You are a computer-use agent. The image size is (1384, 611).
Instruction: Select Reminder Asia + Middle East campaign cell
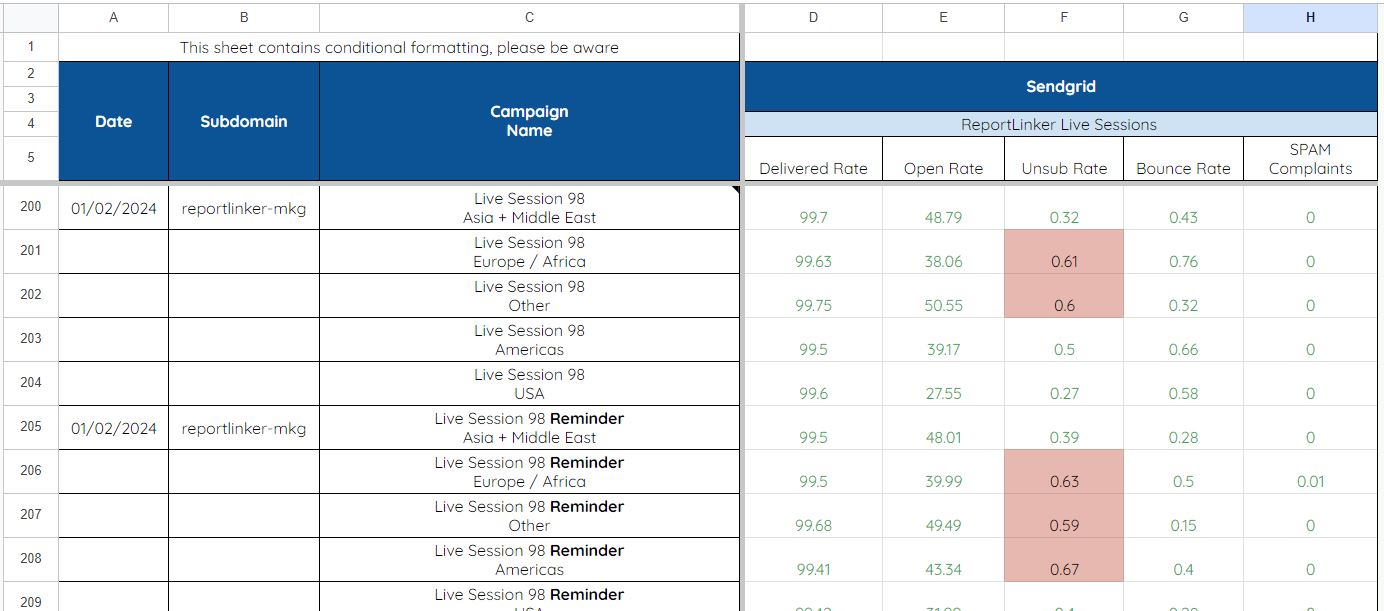pyautogui.click(x=529, y=428)
